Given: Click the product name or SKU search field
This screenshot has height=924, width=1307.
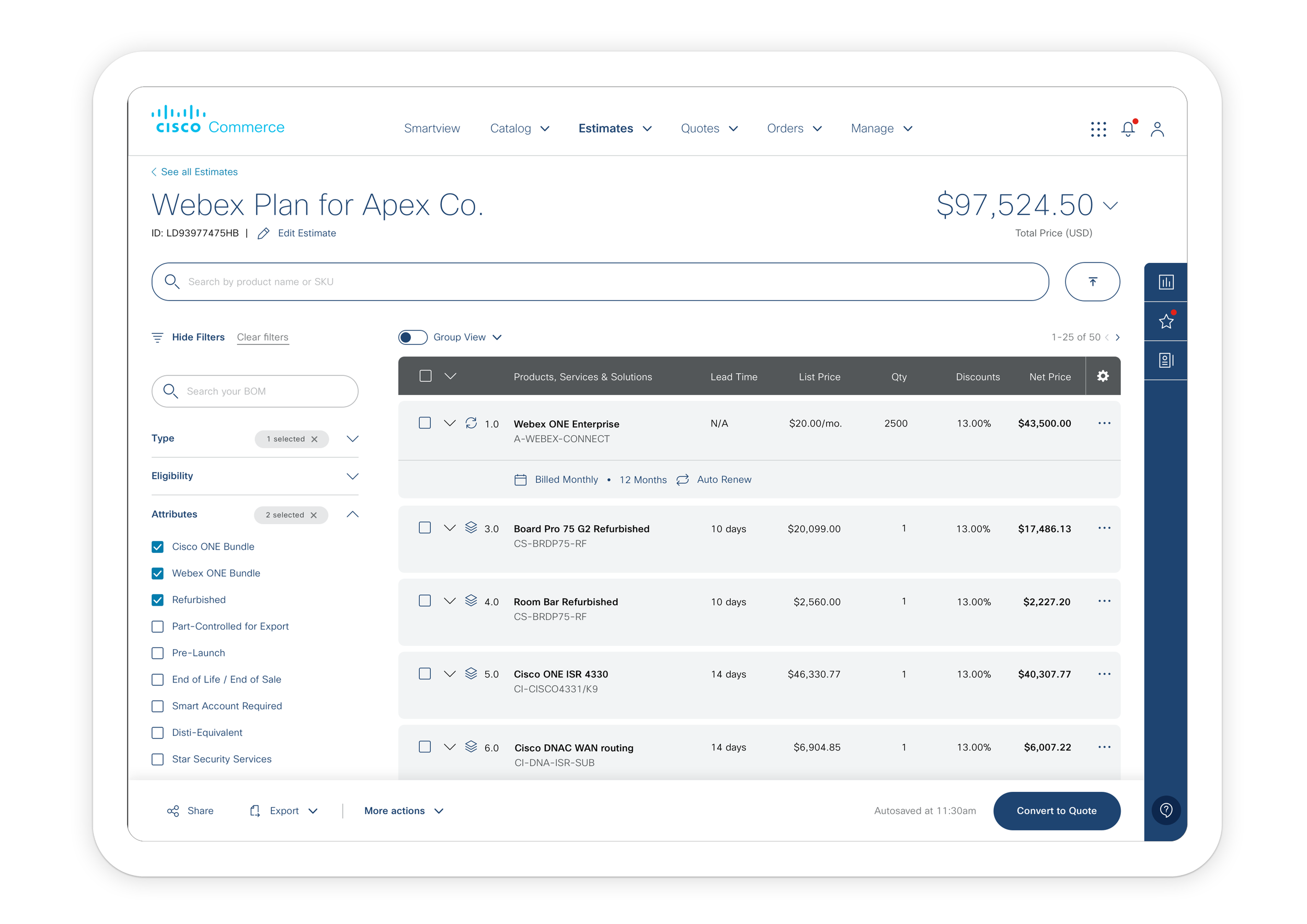Looking at the screenshot, I should [x=600, y=282].
